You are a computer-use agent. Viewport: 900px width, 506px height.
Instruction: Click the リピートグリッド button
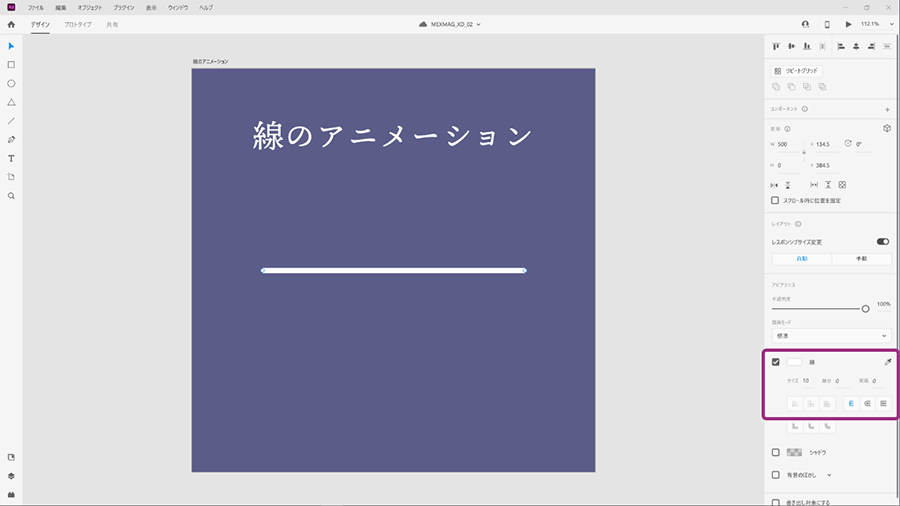[x=796, y=71]
